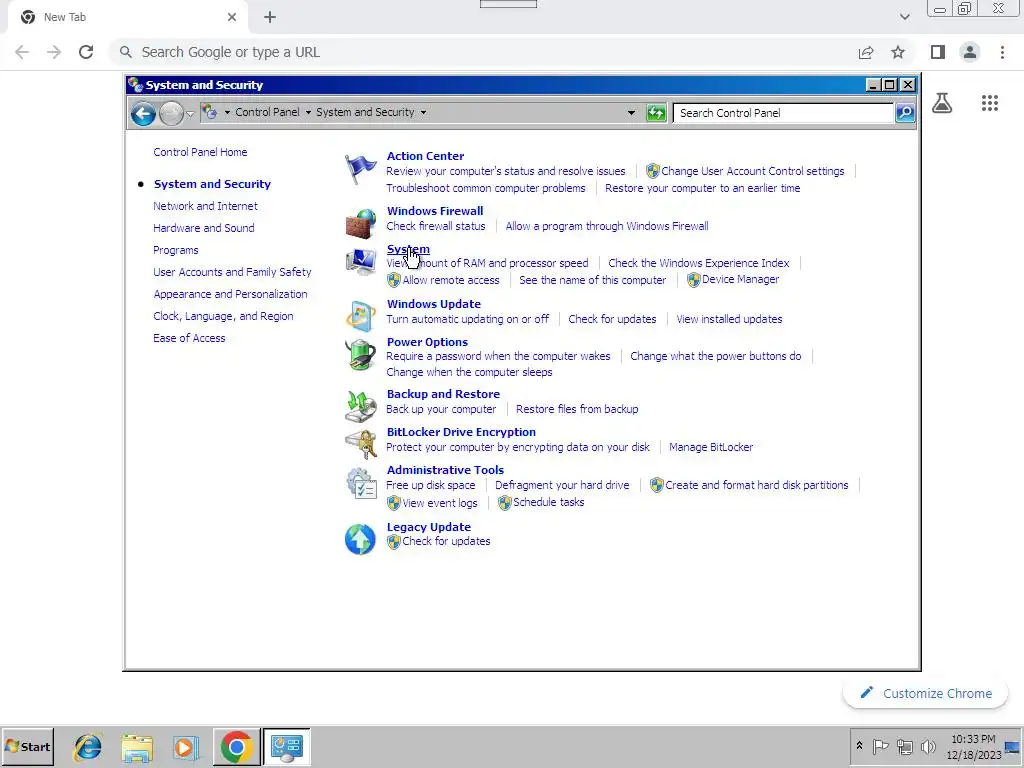Click Restore files from backup
The height and width of the screenshot is (768, 1024).
coord(577,409)
